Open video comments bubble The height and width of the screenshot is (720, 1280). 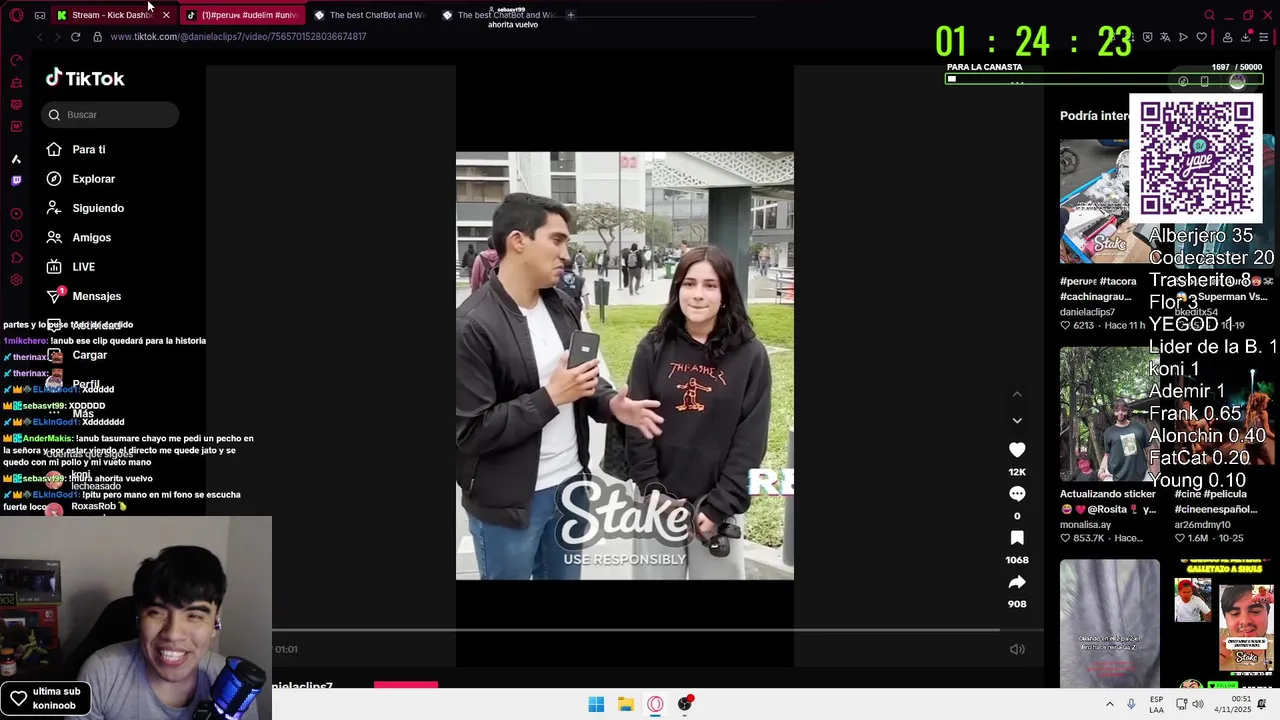point(1017,494)
